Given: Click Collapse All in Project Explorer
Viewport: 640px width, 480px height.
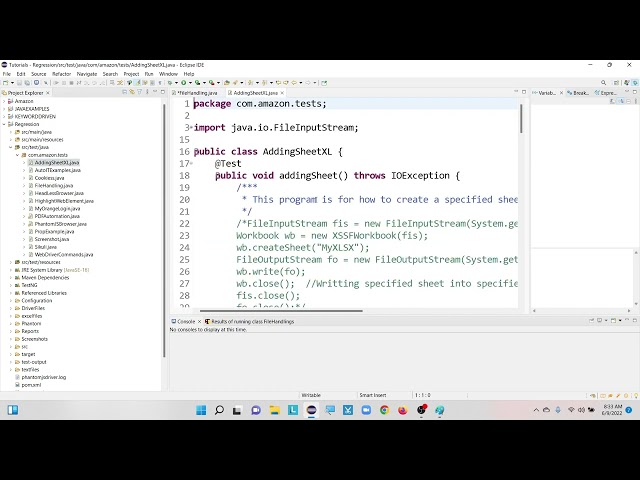Looking at the screenshot, I should click(124, 93).
